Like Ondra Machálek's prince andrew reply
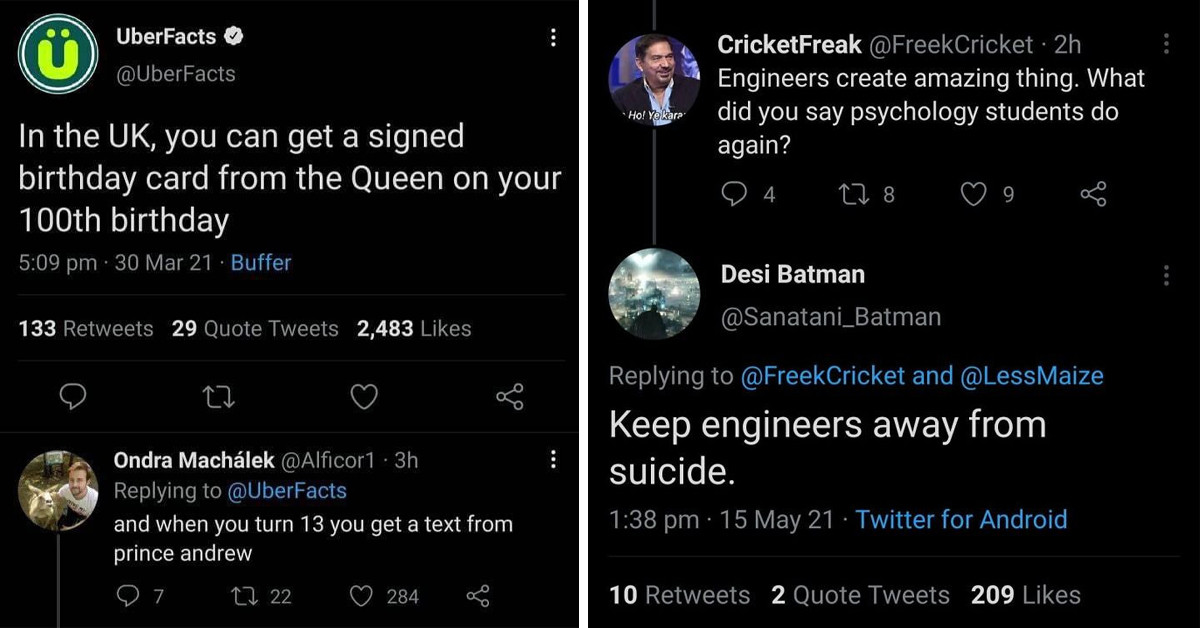The image size is (1200, 628). (361, 596)
